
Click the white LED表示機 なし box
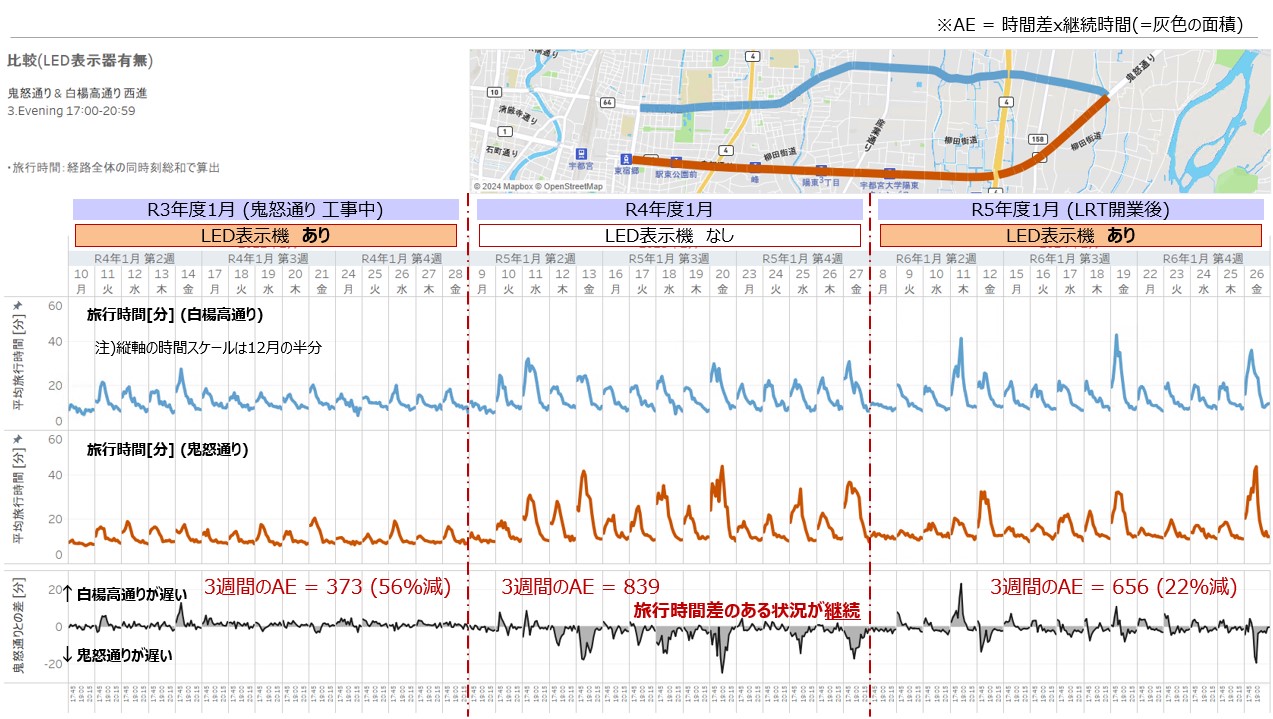pos(669,235)
